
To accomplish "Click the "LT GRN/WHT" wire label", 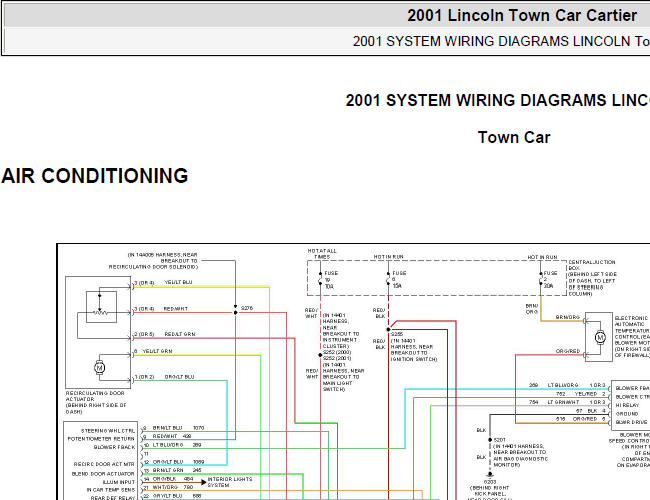I will [x=563, y=402].
